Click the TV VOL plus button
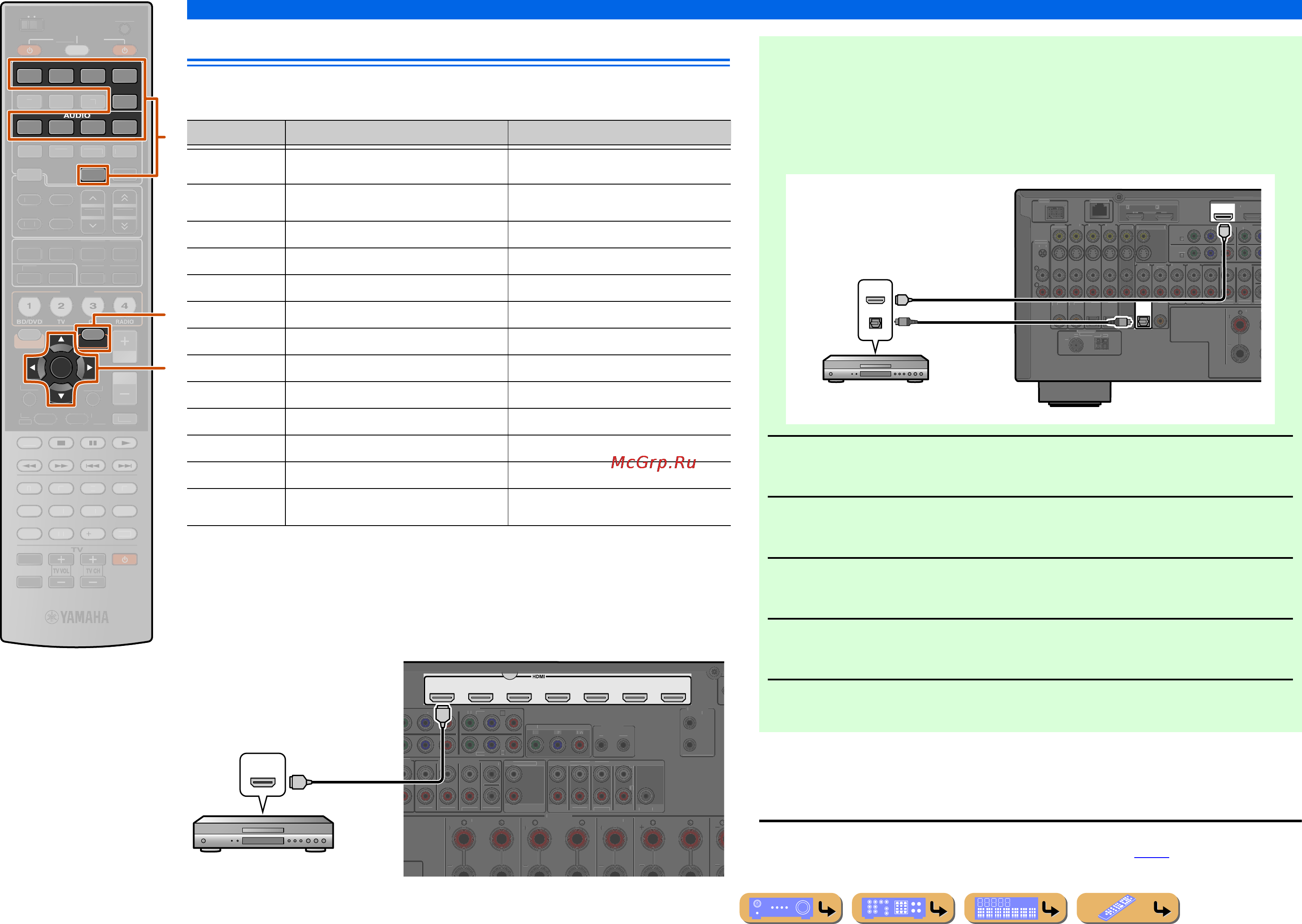1302x924 pixels. click(61, 559)
